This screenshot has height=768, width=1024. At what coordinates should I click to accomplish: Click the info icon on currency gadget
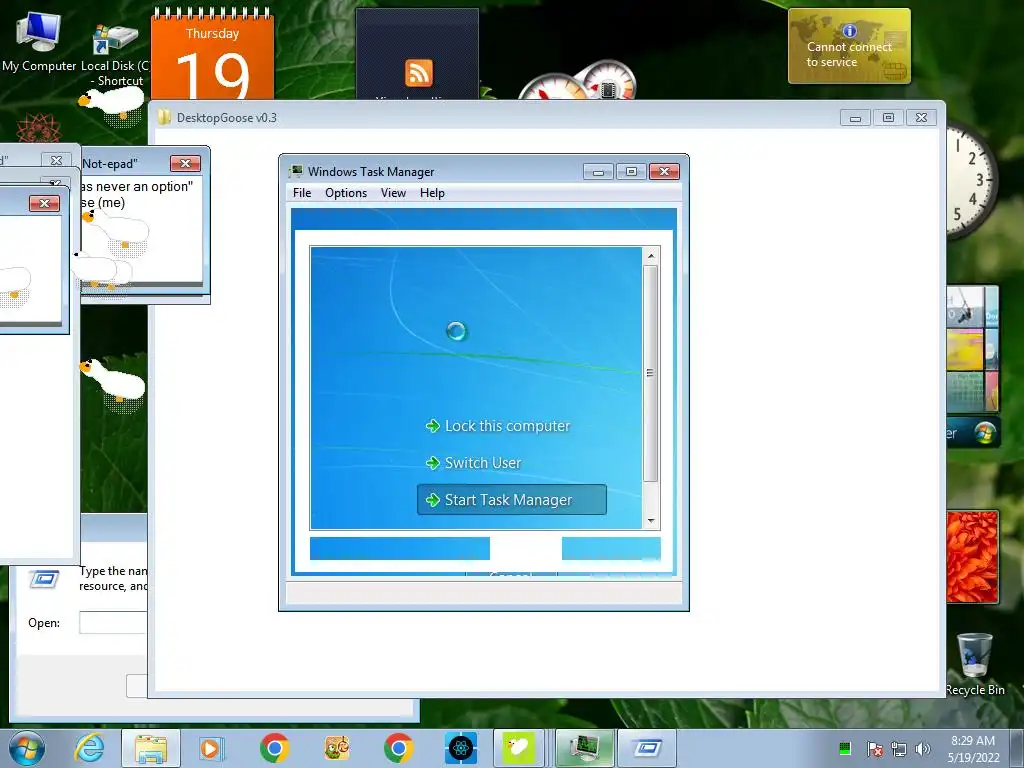[849, 31]
